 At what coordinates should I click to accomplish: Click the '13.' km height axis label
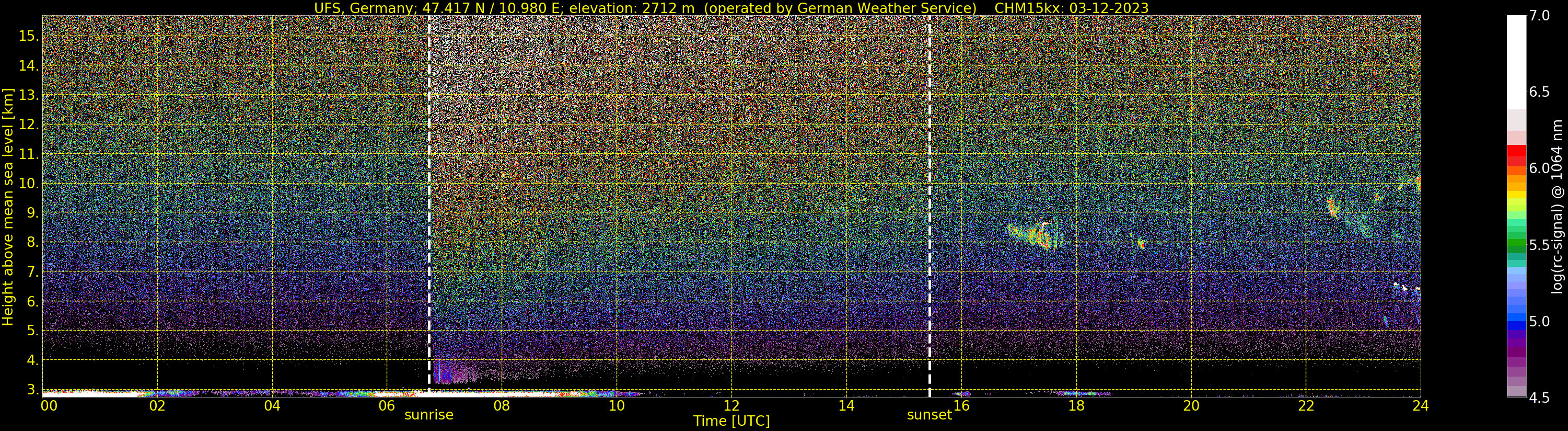(x=29, y=95)
